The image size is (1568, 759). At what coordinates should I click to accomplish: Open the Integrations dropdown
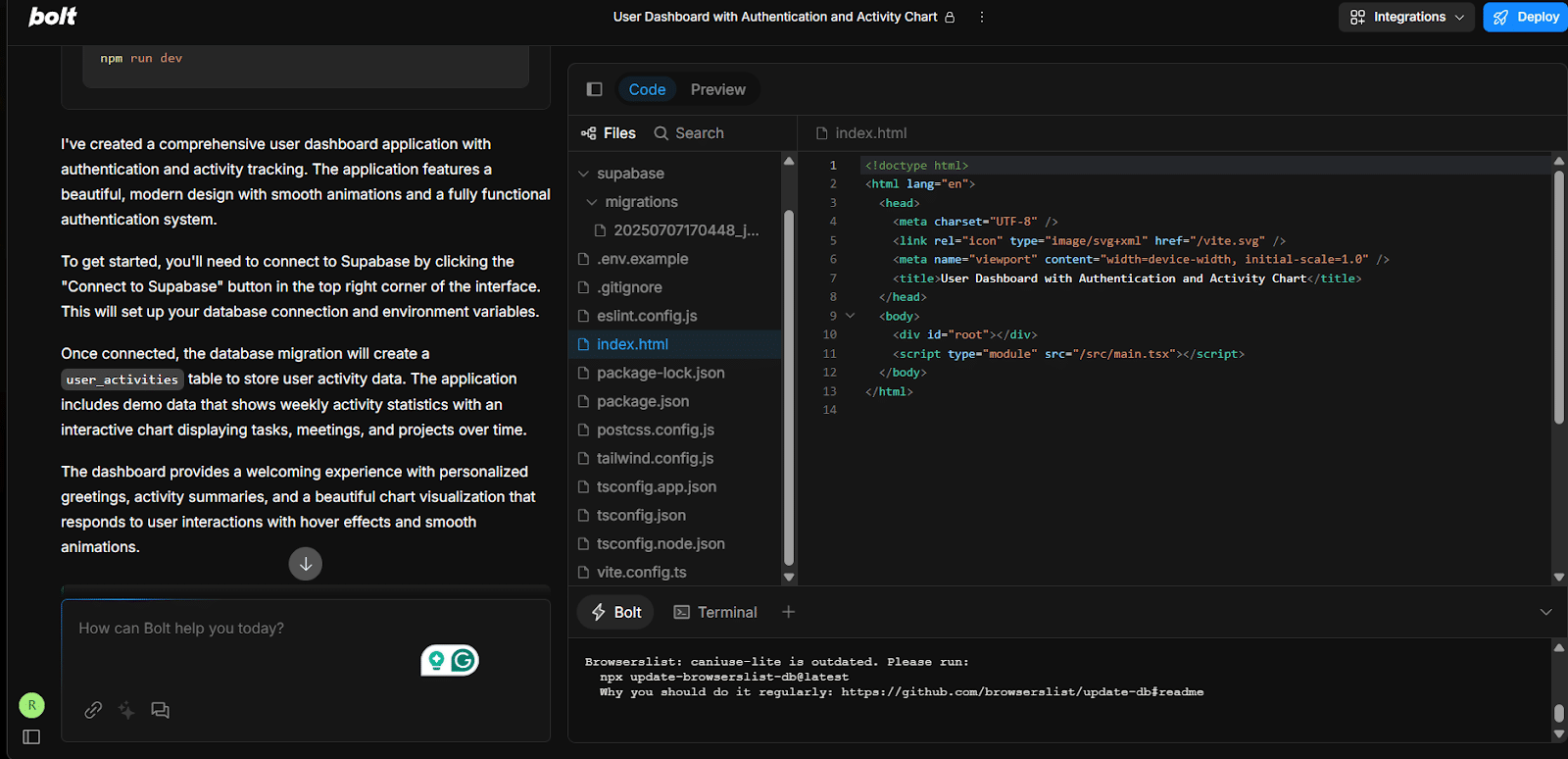pyautogui.click(x=1406, y=17)
